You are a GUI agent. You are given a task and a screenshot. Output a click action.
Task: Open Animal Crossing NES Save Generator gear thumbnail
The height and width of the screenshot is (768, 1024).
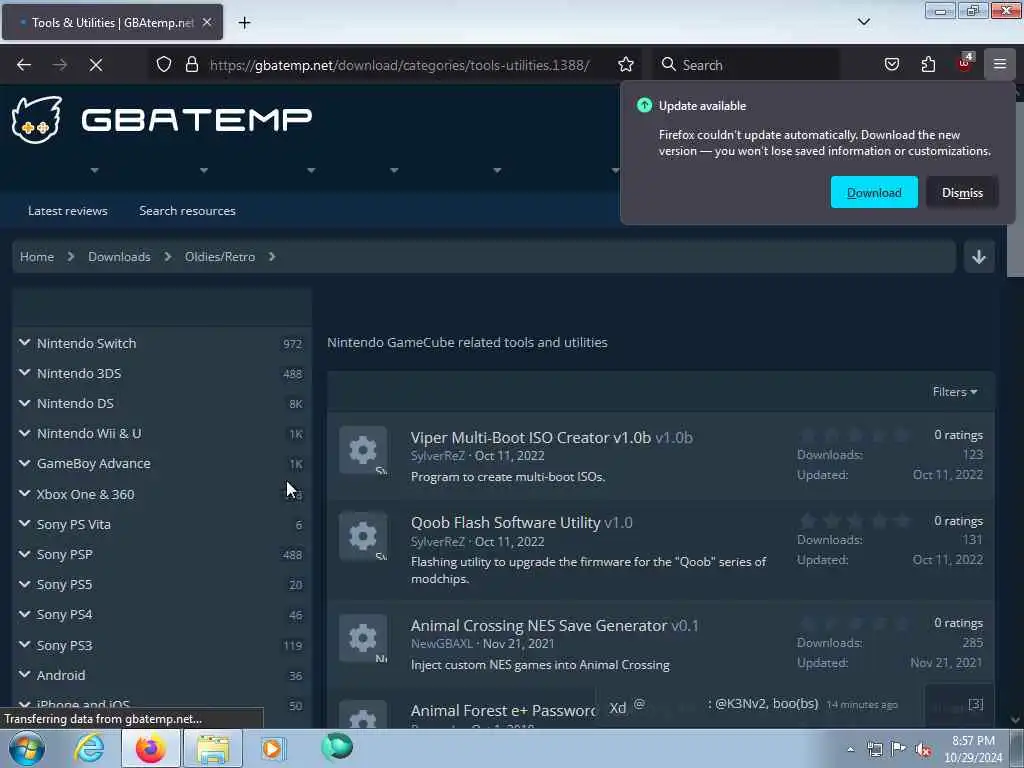363,638
